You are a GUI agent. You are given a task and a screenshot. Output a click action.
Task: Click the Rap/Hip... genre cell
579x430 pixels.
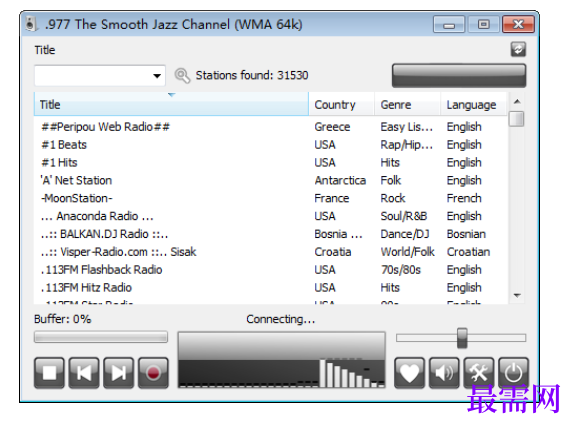tap(407, 144)
